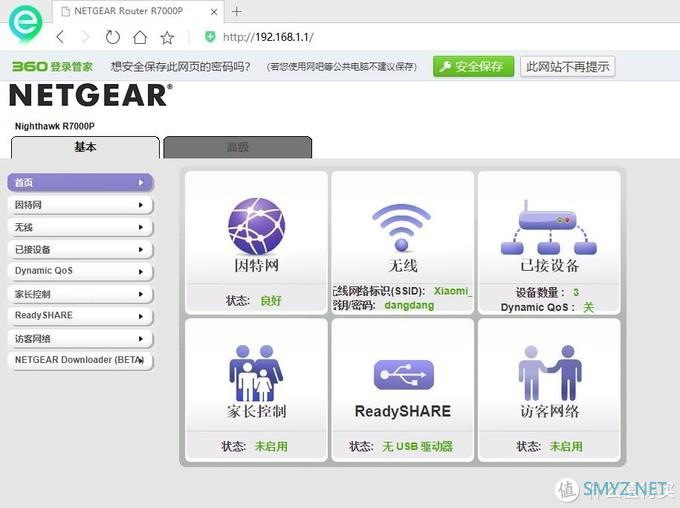Open 家长控制 in the sidebar menu
Viewport: 680px width, 508px height.
pos(81,294)
